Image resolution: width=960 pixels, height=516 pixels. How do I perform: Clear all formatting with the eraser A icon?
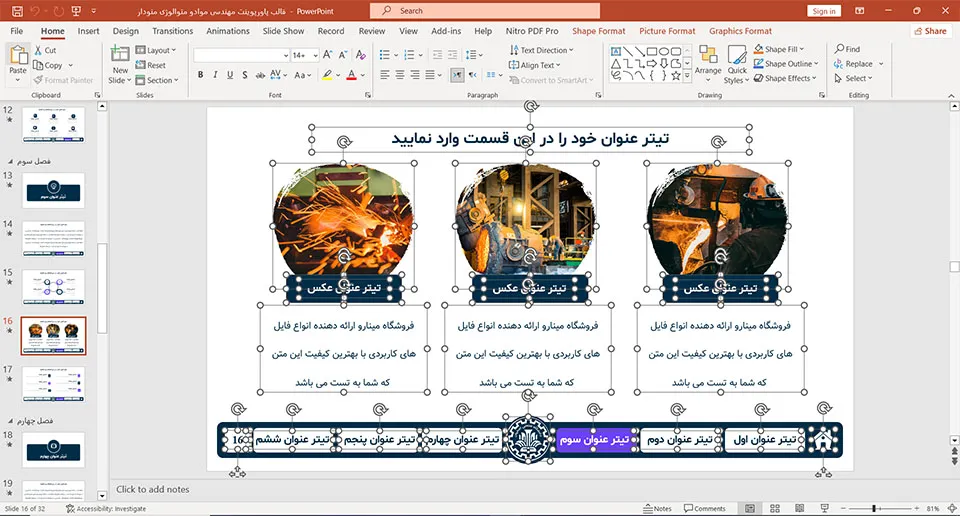[361, 55]
